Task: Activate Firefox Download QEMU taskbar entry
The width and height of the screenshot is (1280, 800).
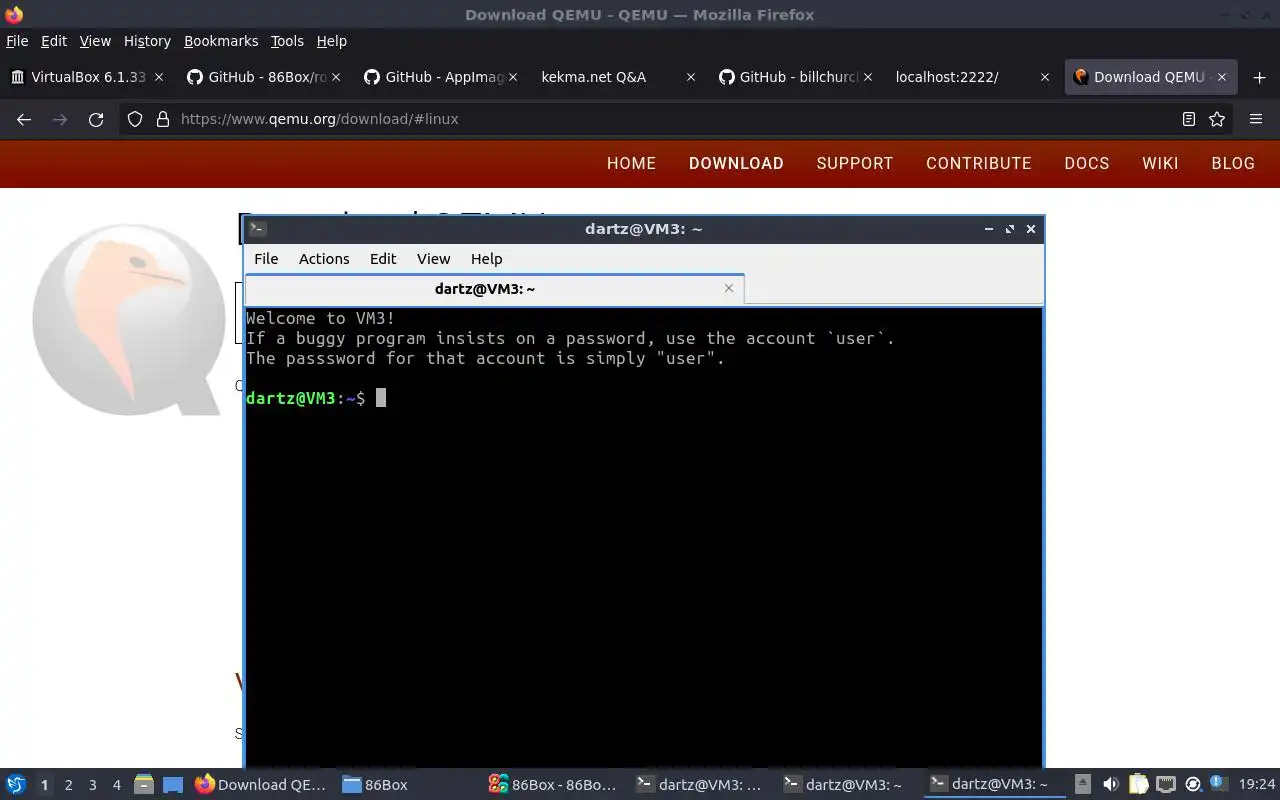Action: [262, 785]
